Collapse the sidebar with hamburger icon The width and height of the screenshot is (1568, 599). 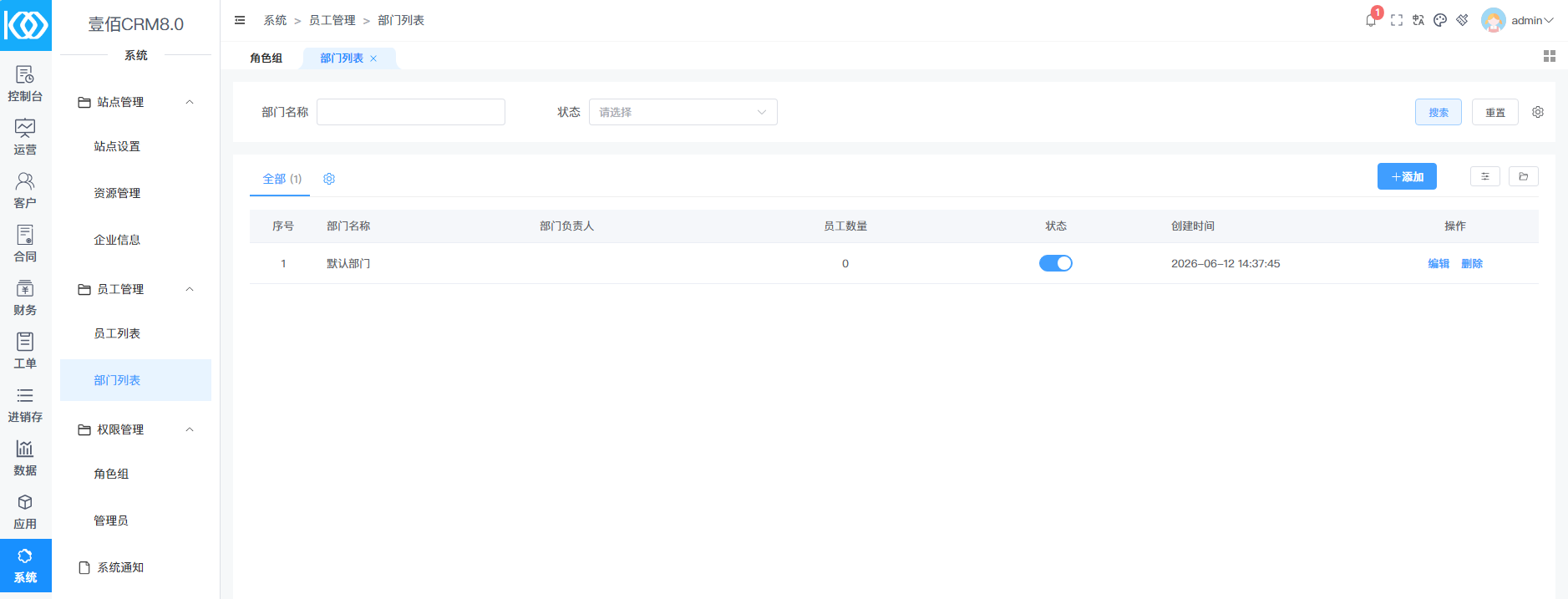[240, 20]
